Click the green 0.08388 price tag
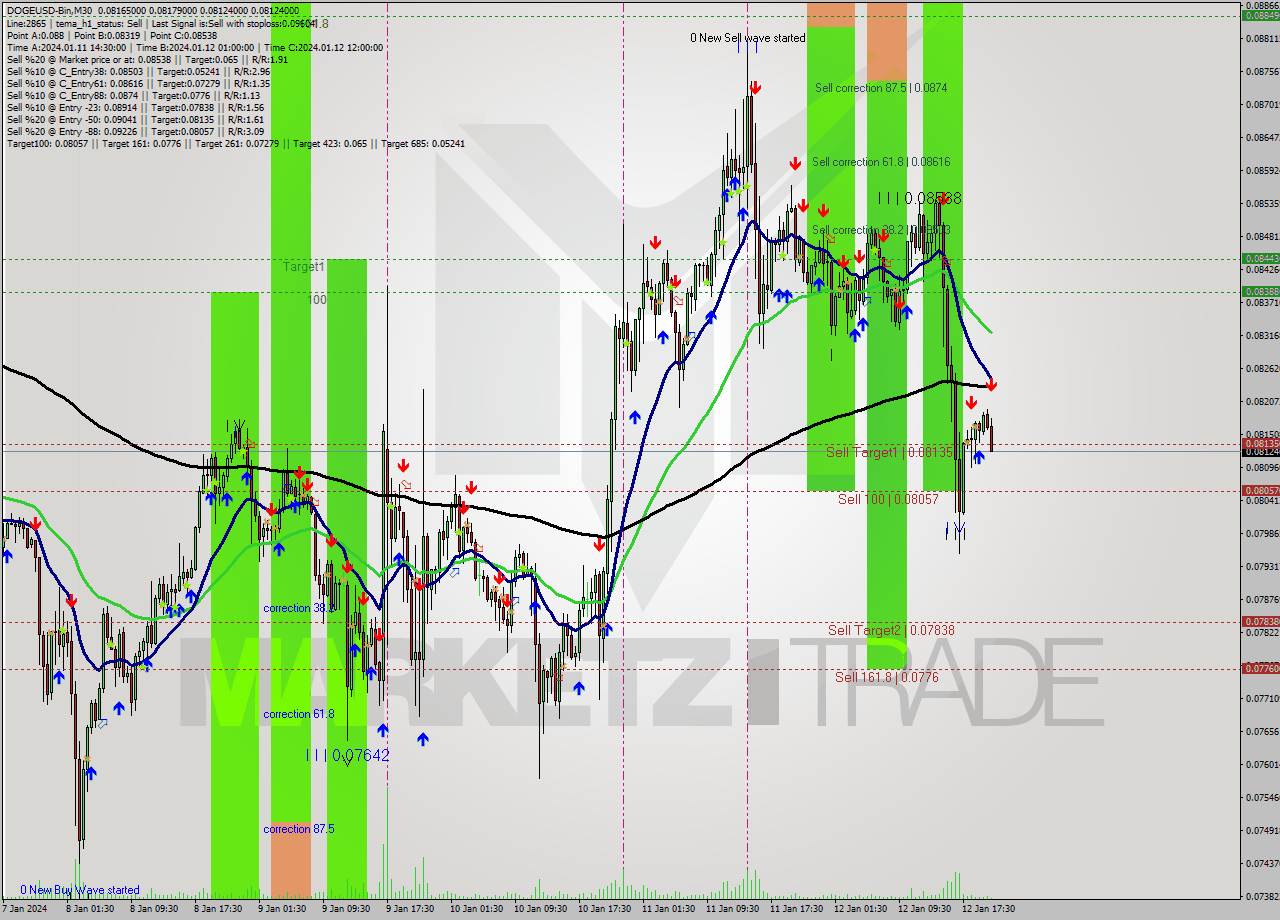 tap(1260, 292)
